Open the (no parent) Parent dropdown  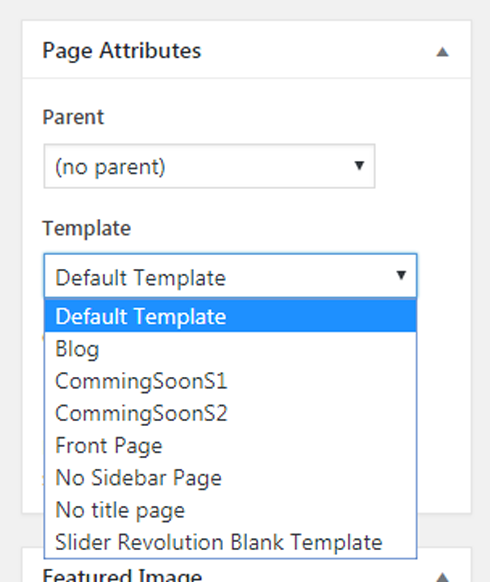tap(209, 166)
